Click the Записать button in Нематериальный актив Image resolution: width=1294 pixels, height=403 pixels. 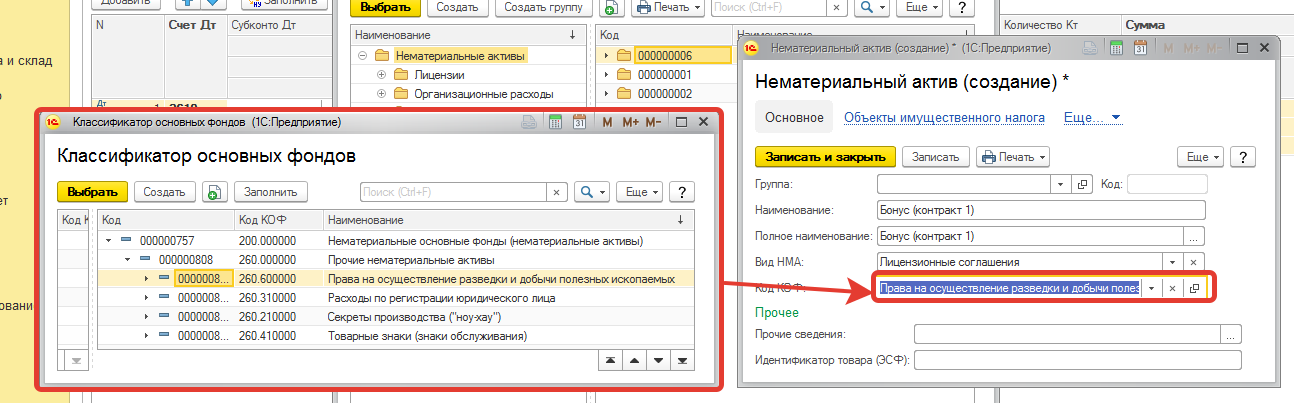[936, 157]
